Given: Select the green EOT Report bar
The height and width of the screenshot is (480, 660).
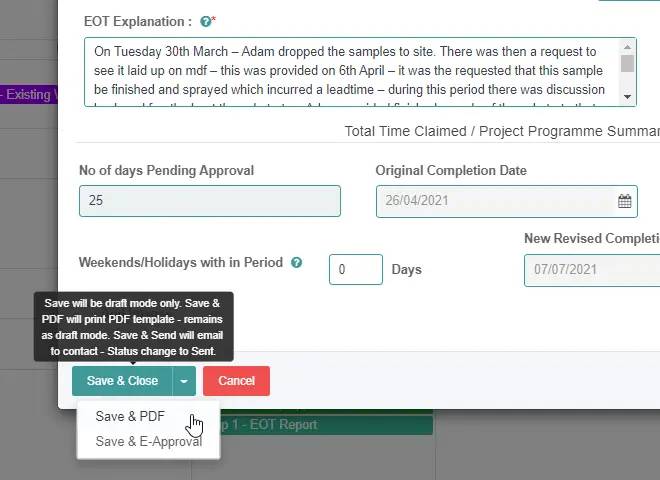Looking at the screenshot, I should tap(330, 425).
